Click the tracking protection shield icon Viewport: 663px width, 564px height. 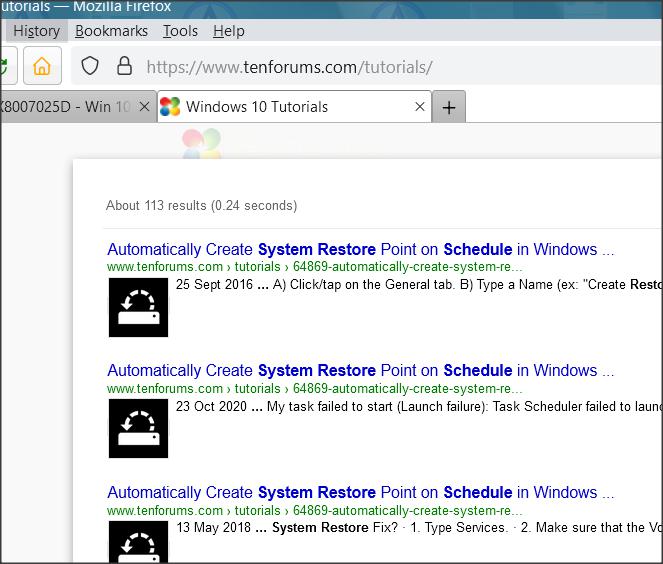(90, 66)
